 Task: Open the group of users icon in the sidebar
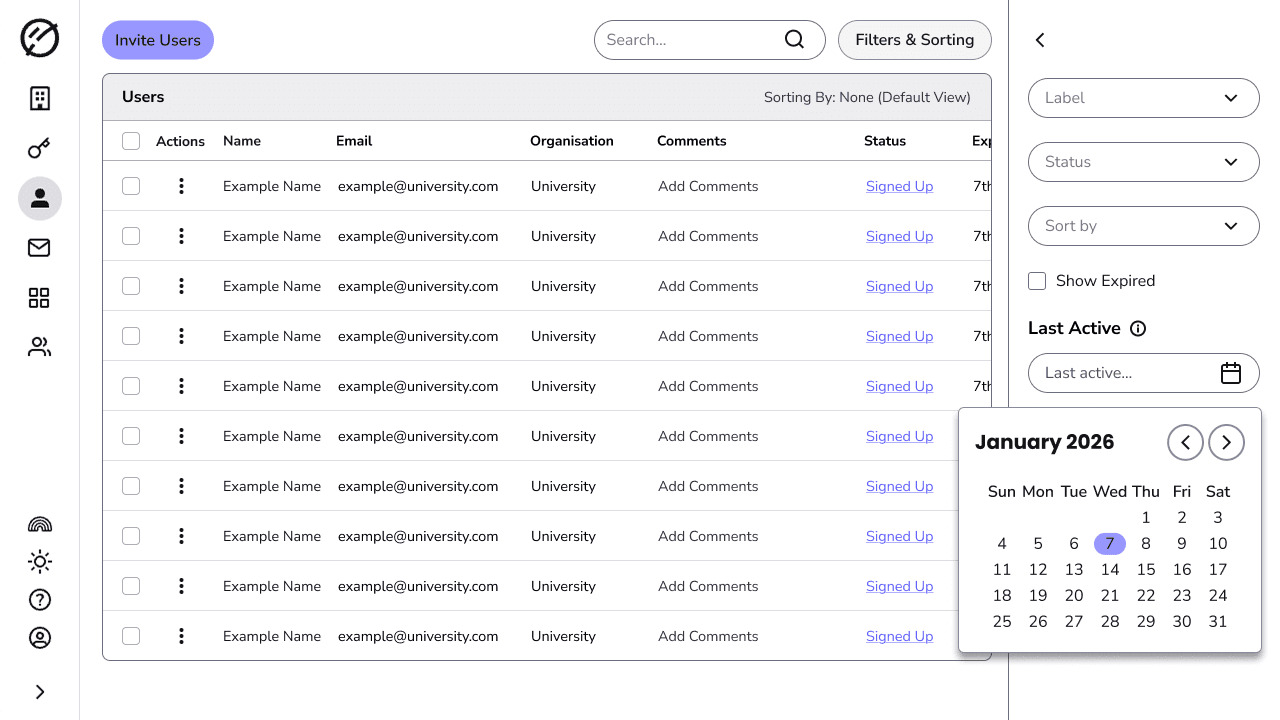click(x=40, y=348)
